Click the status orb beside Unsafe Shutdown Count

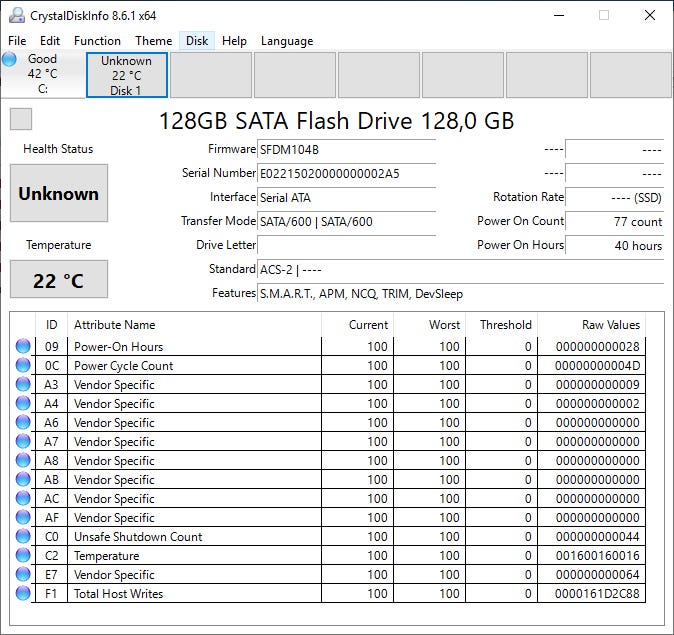point(23,537)
